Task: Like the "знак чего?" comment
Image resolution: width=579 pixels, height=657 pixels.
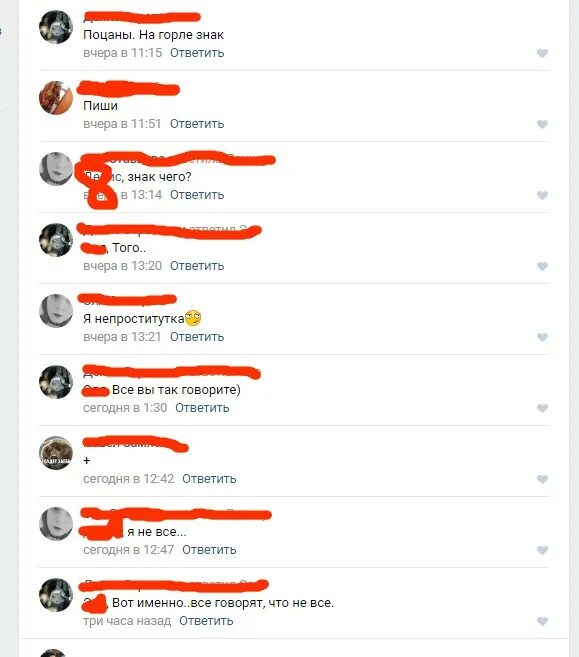Action: [x=542, y=195]
